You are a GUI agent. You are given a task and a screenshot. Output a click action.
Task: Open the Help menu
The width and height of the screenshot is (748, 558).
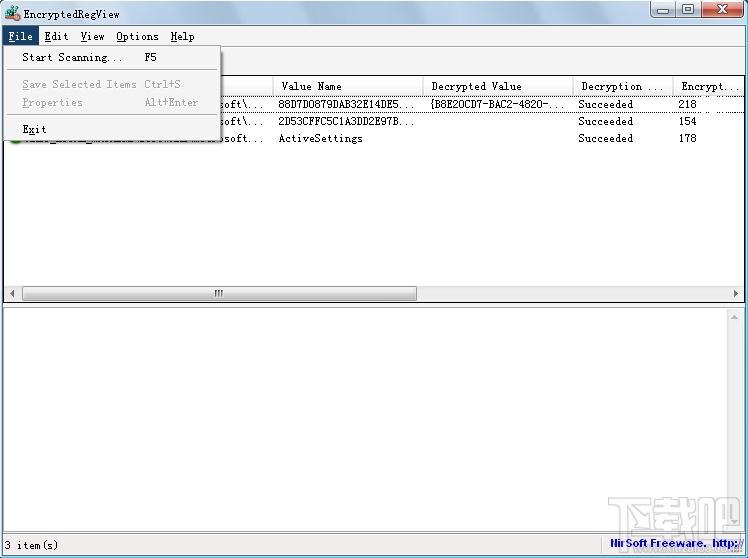click(182, 36)
